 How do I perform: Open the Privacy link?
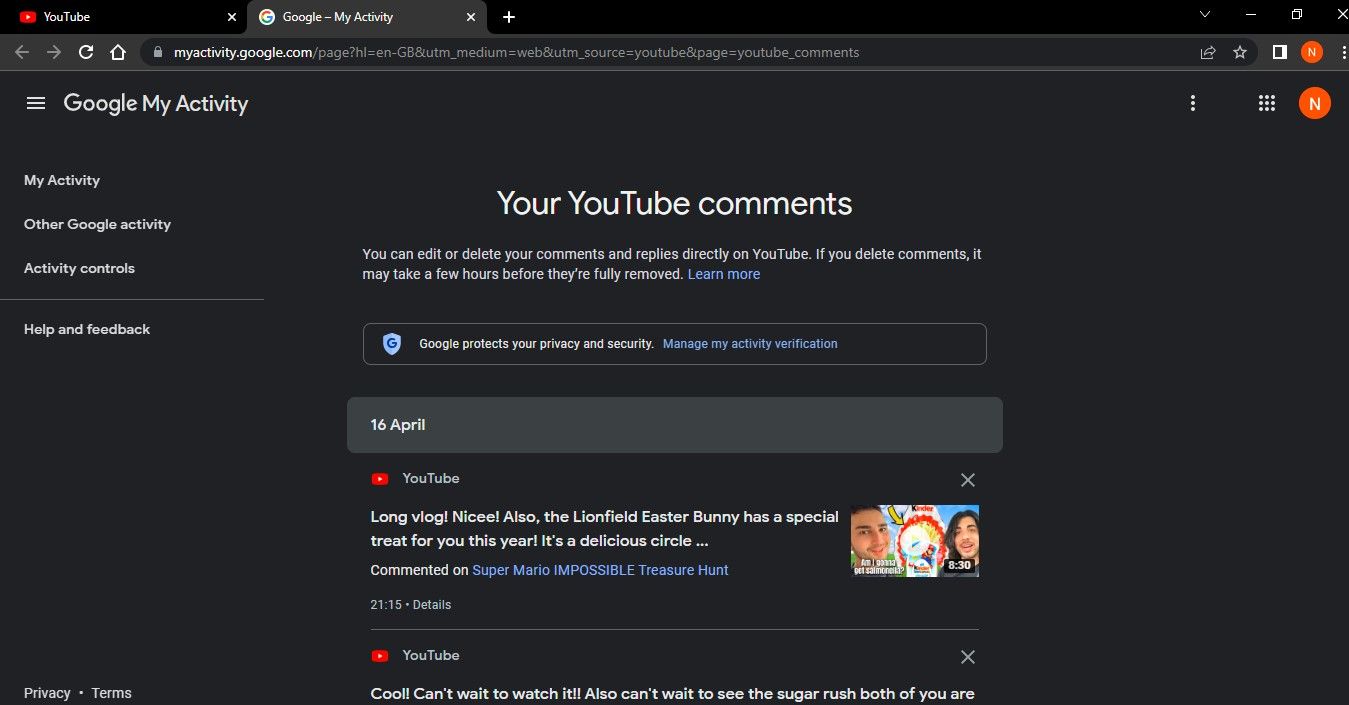pyautogui.click(x=47, y=693)
